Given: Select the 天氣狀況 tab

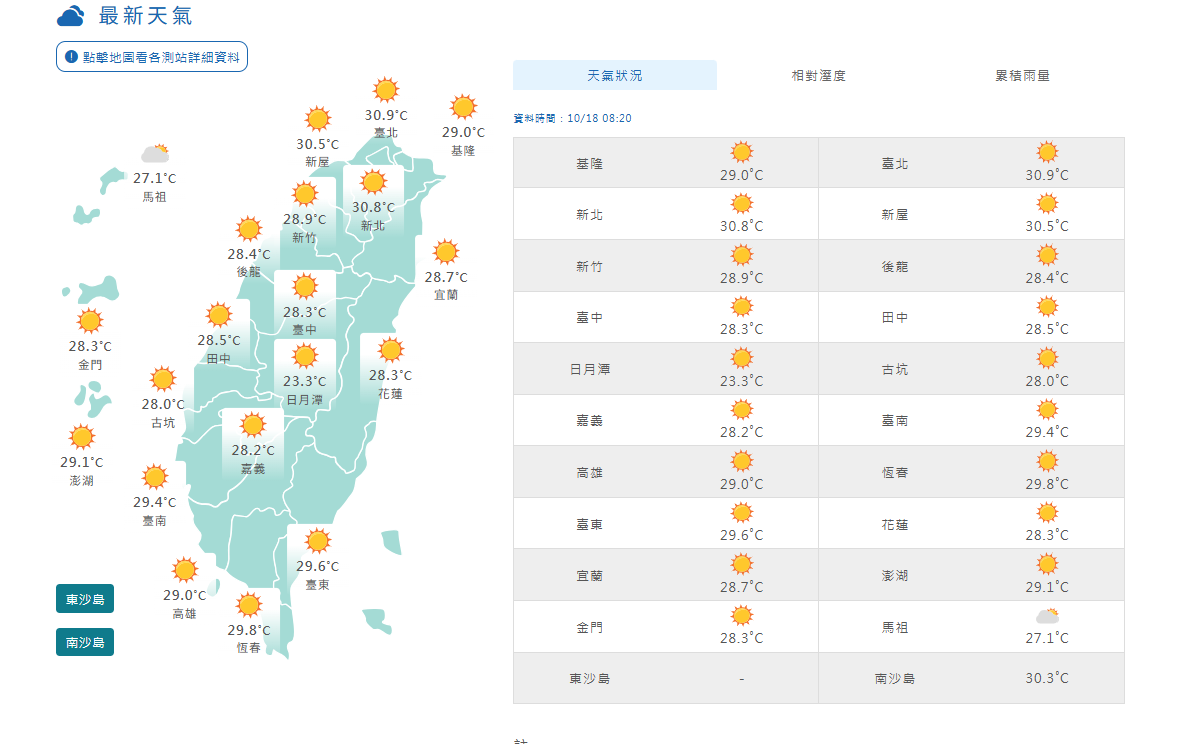Looking at the screenshot, I should pos(615,75).
